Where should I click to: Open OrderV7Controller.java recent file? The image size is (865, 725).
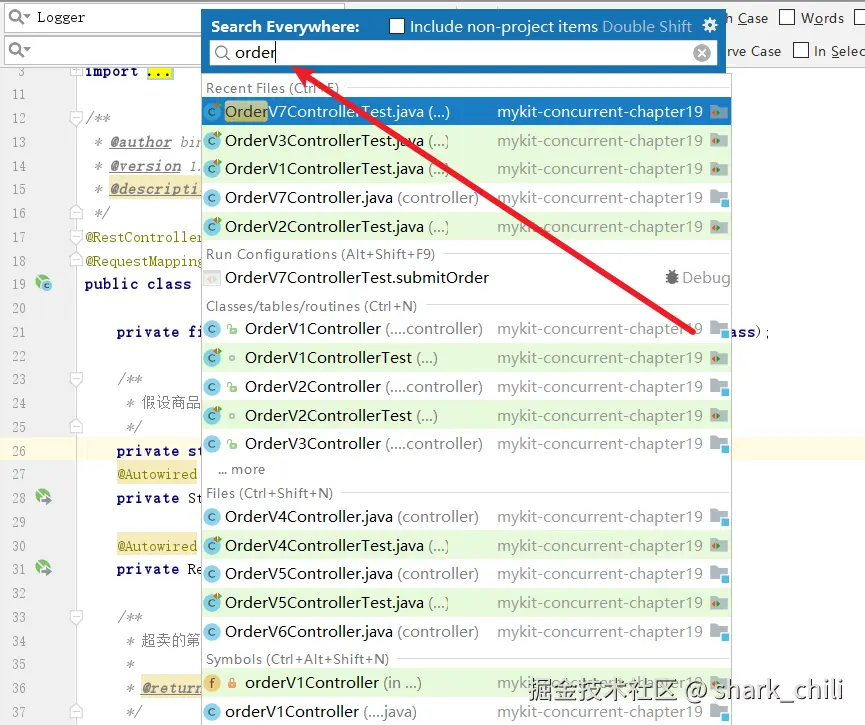pos(466,198)
